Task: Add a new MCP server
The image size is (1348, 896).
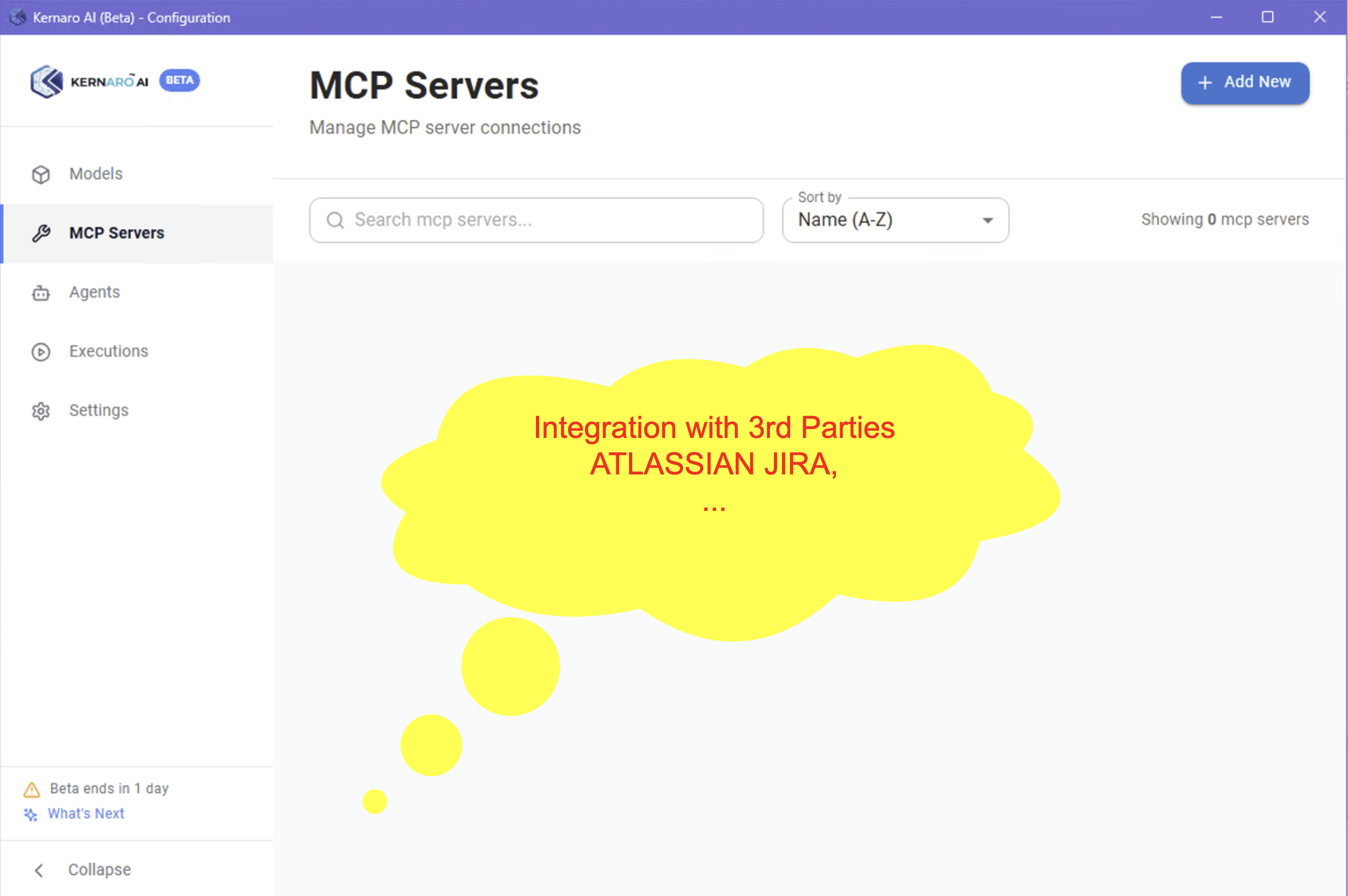Action: point(1244,83)
